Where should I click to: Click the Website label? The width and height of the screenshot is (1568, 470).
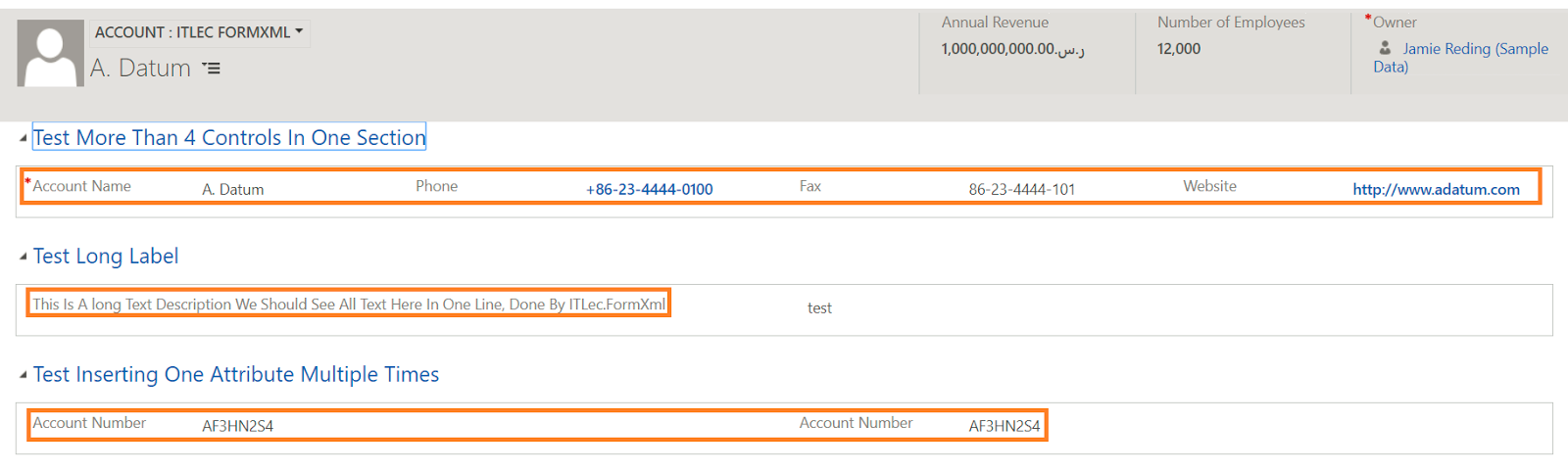point(1209,186)
